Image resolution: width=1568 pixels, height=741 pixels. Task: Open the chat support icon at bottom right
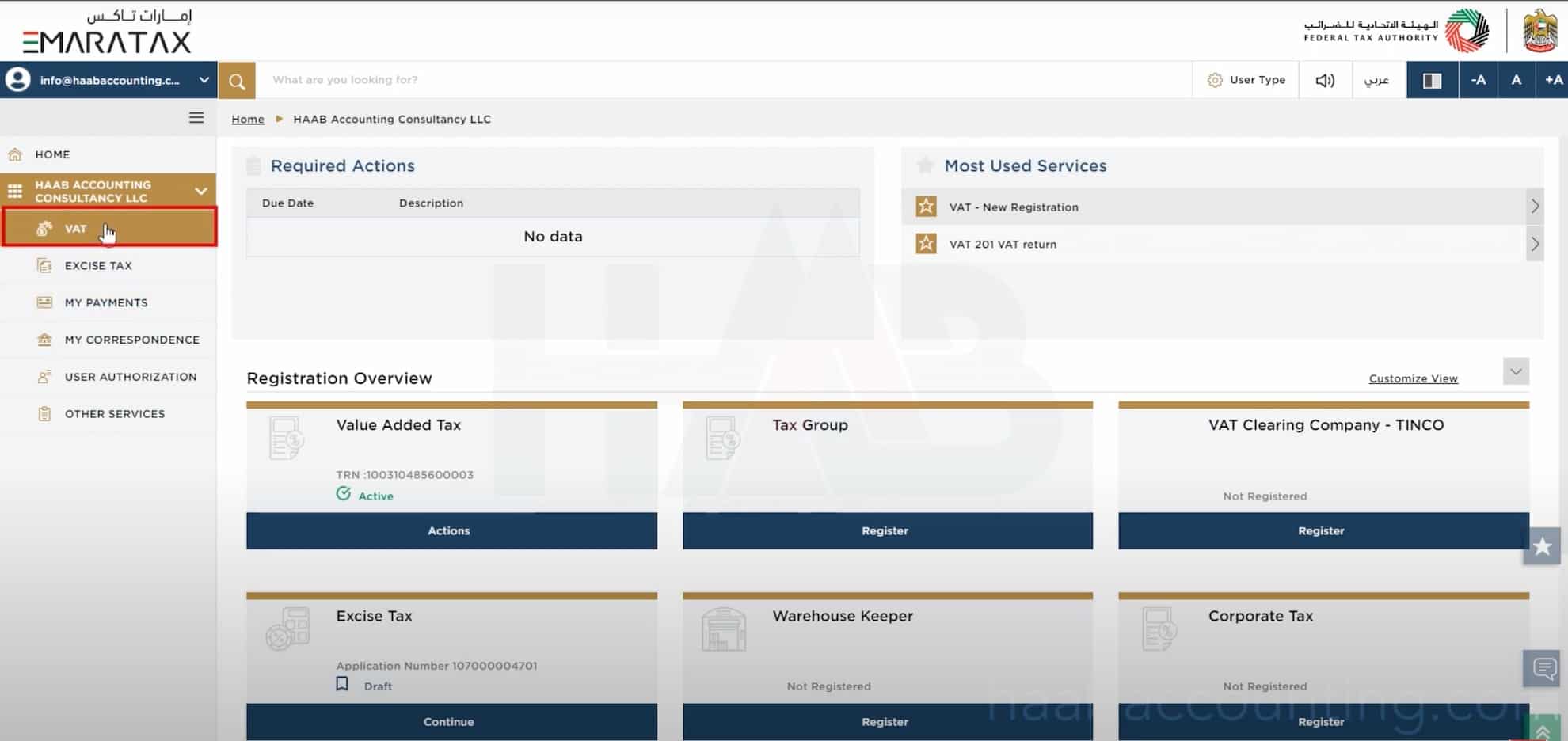click(1541, 668)
